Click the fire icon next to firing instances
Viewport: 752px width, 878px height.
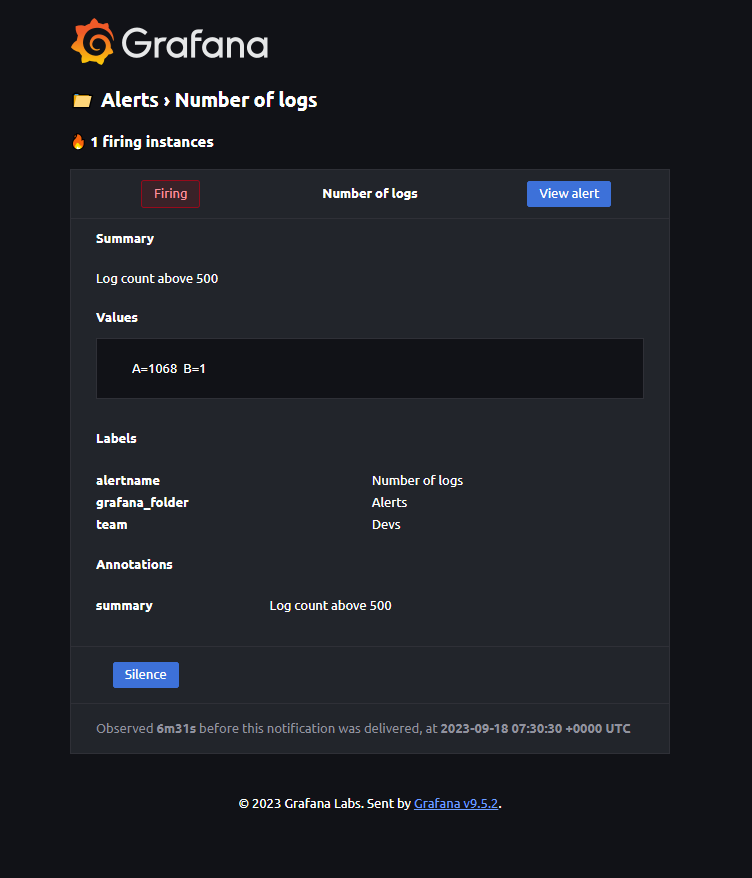click(x=78, y=142)
